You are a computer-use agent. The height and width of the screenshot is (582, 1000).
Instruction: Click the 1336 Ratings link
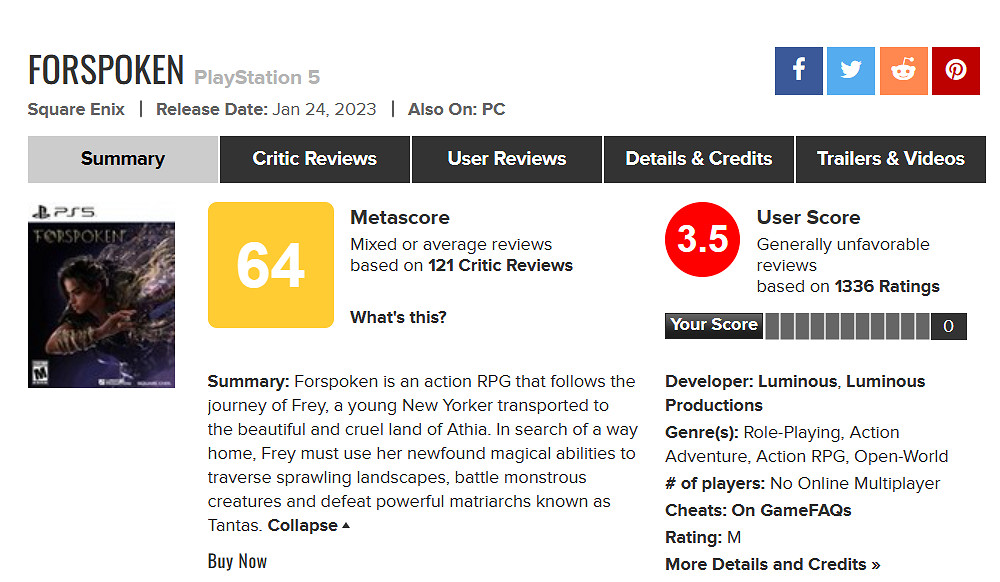point(887,286)
